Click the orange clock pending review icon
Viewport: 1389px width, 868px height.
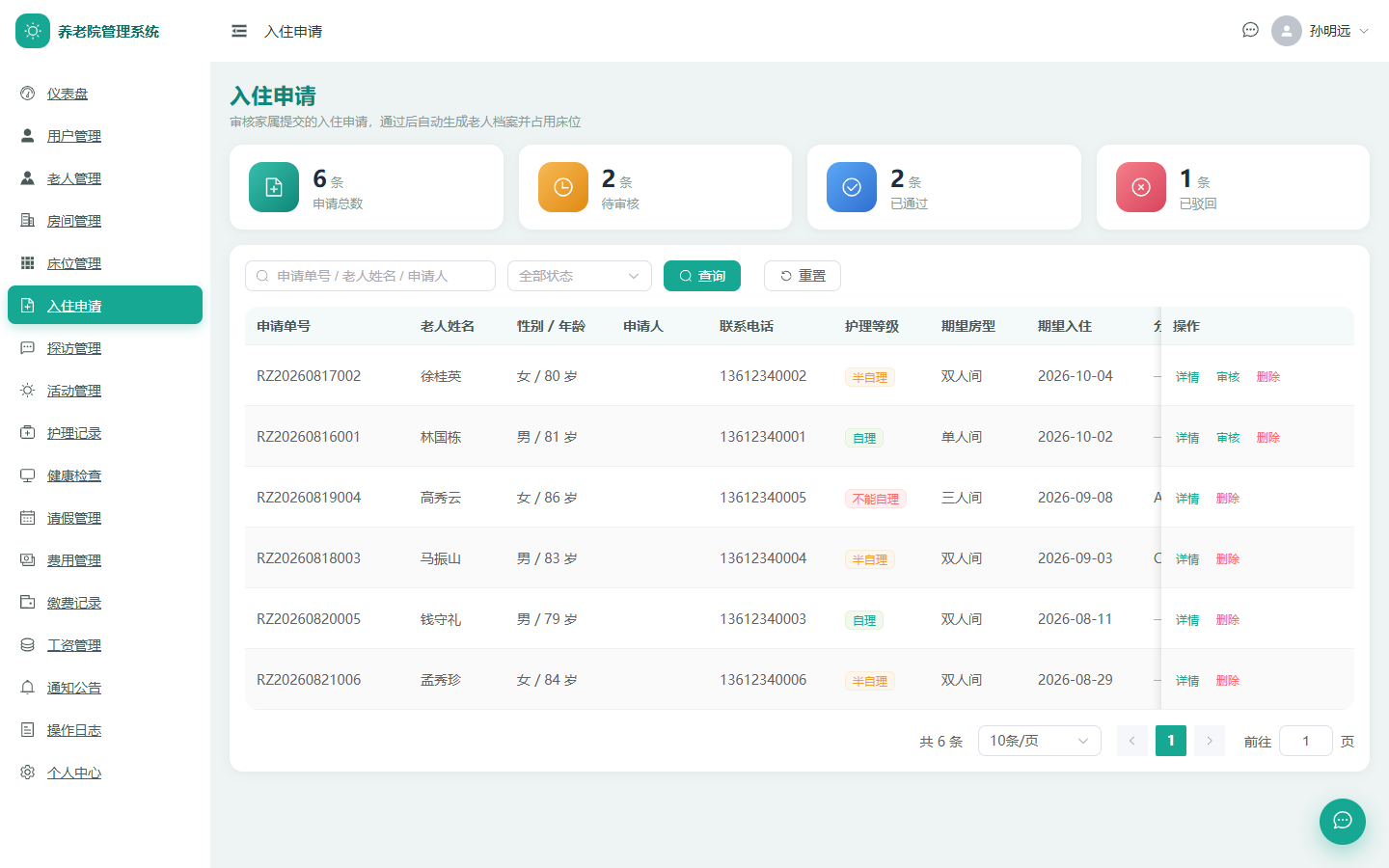[x=563, y=187]
